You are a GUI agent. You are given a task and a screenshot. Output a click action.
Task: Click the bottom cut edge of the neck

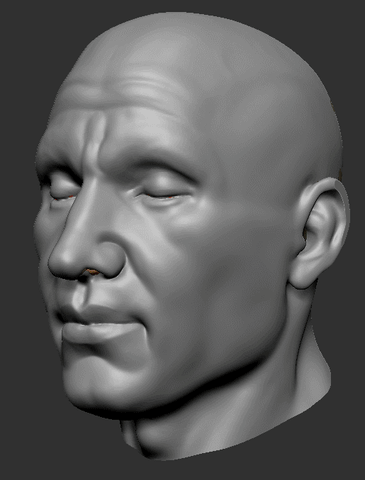[233, 443]
